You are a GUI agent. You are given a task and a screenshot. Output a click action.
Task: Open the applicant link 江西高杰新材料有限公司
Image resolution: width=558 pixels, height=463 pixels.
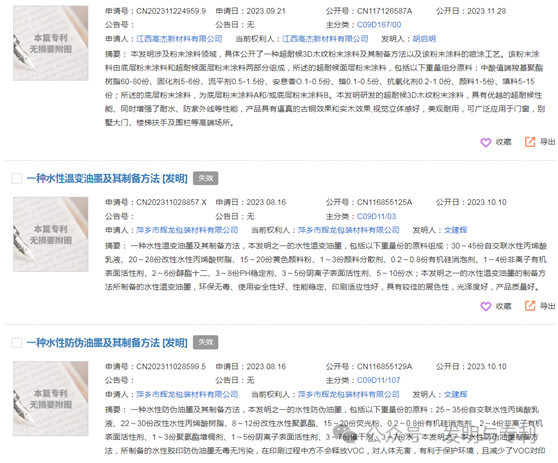[179, 39]
